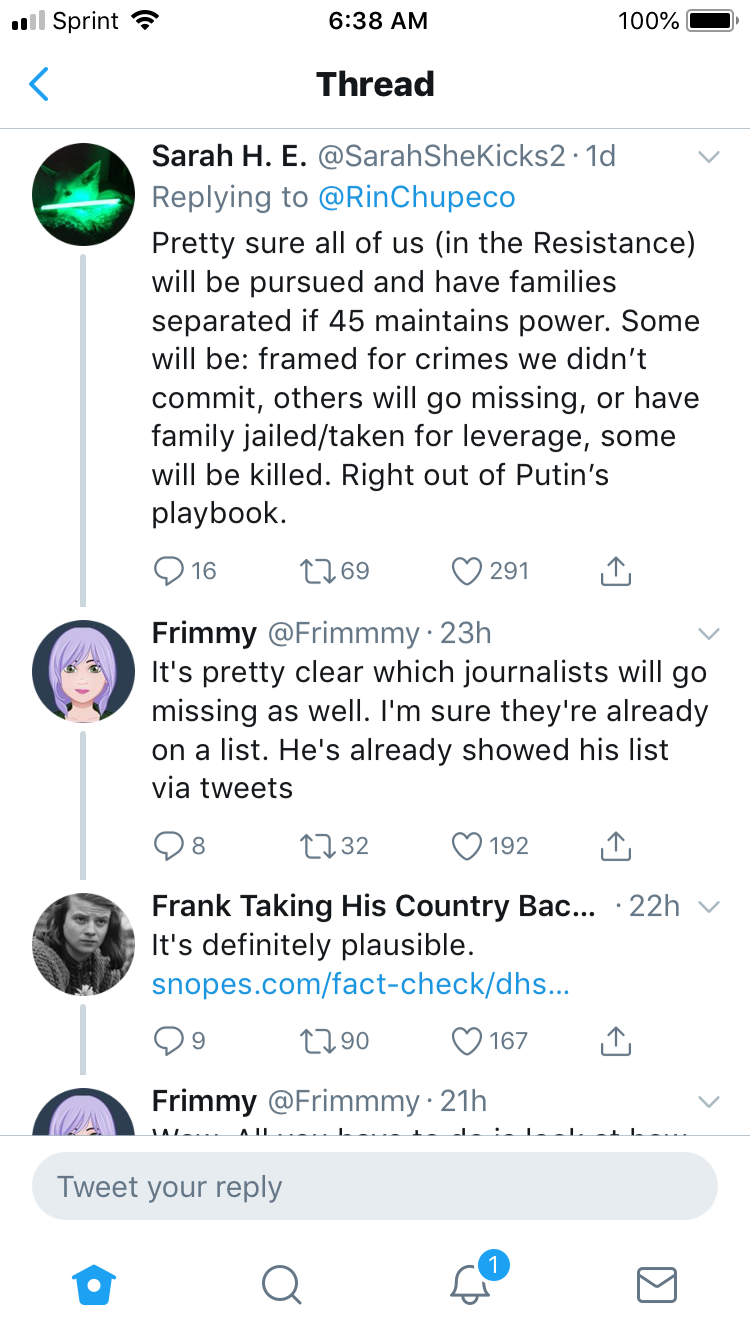Like Sarah H. E.'s tweet
This screenshot has height=1334, width=750.
pos(466,571)
